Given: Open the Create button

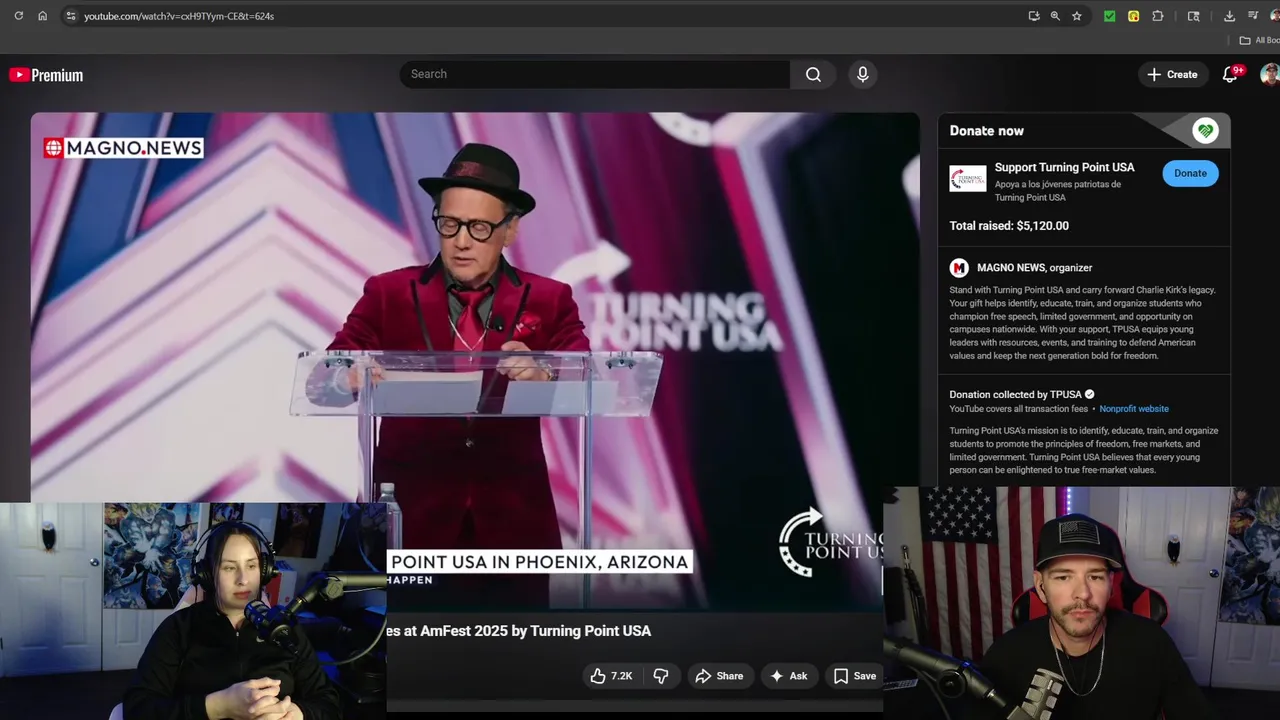Looking at the screenshot, I should 1172,74.
